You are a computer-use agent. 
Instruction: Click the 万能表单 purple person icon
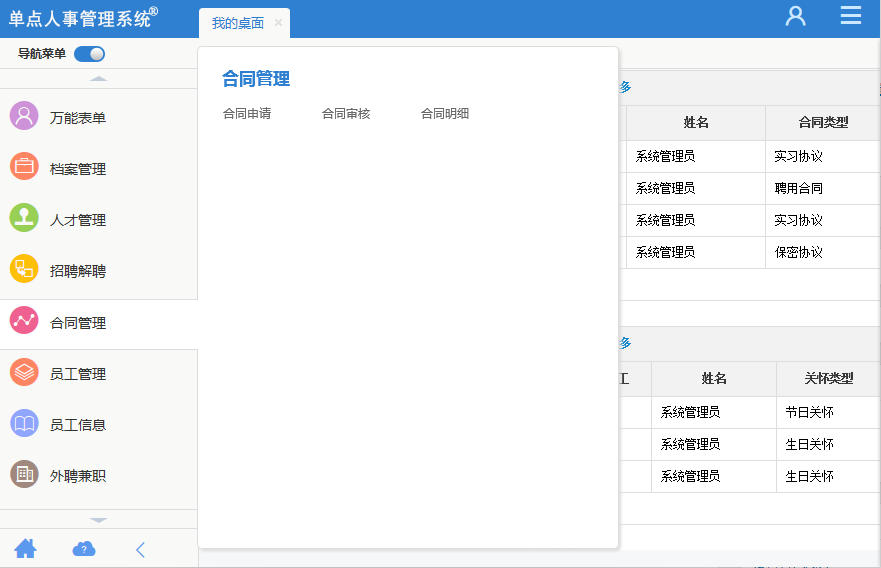coord(24,116)
